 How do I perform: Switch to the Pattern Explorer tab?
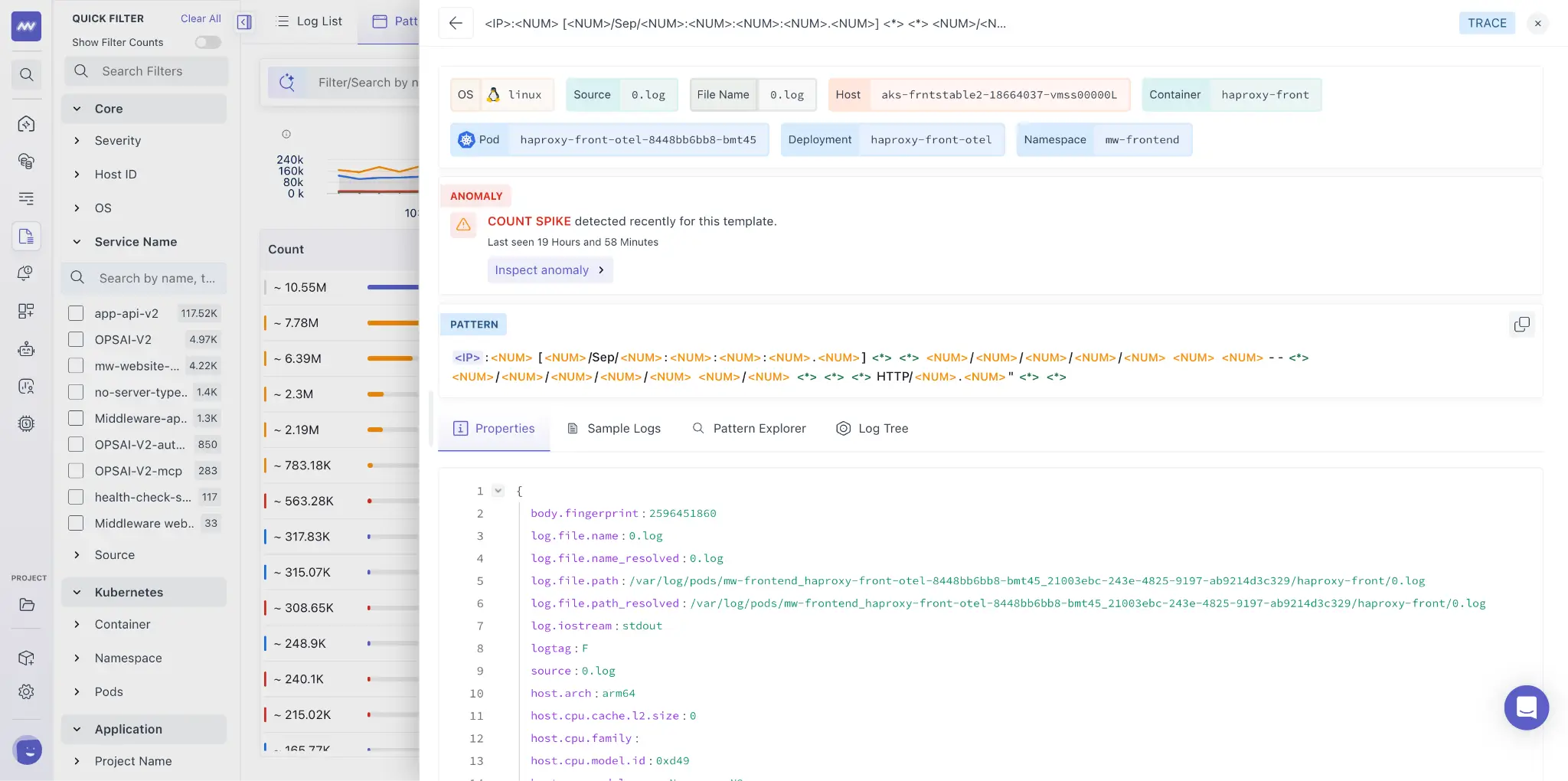tap(749, 429)
